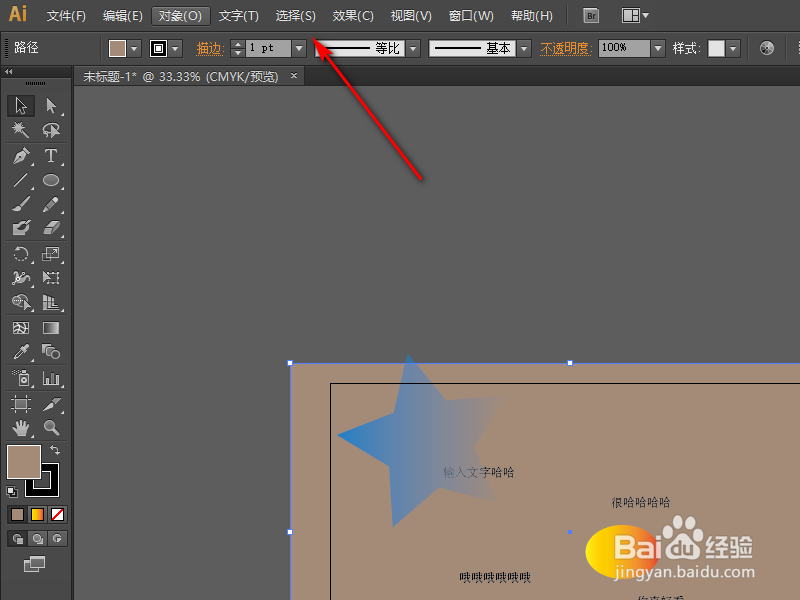Choose the Ellipse tool

tap(51, 180)
